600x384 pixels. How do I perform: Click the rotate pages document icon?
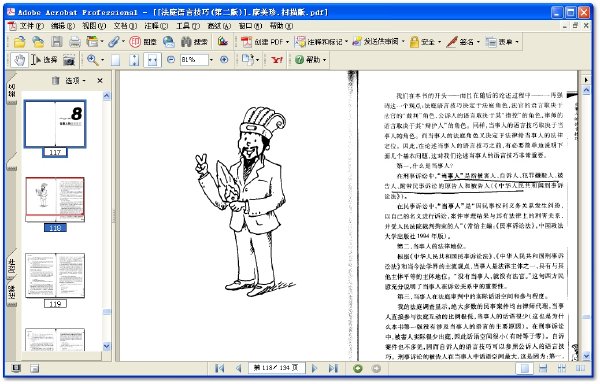pos(248,60)
